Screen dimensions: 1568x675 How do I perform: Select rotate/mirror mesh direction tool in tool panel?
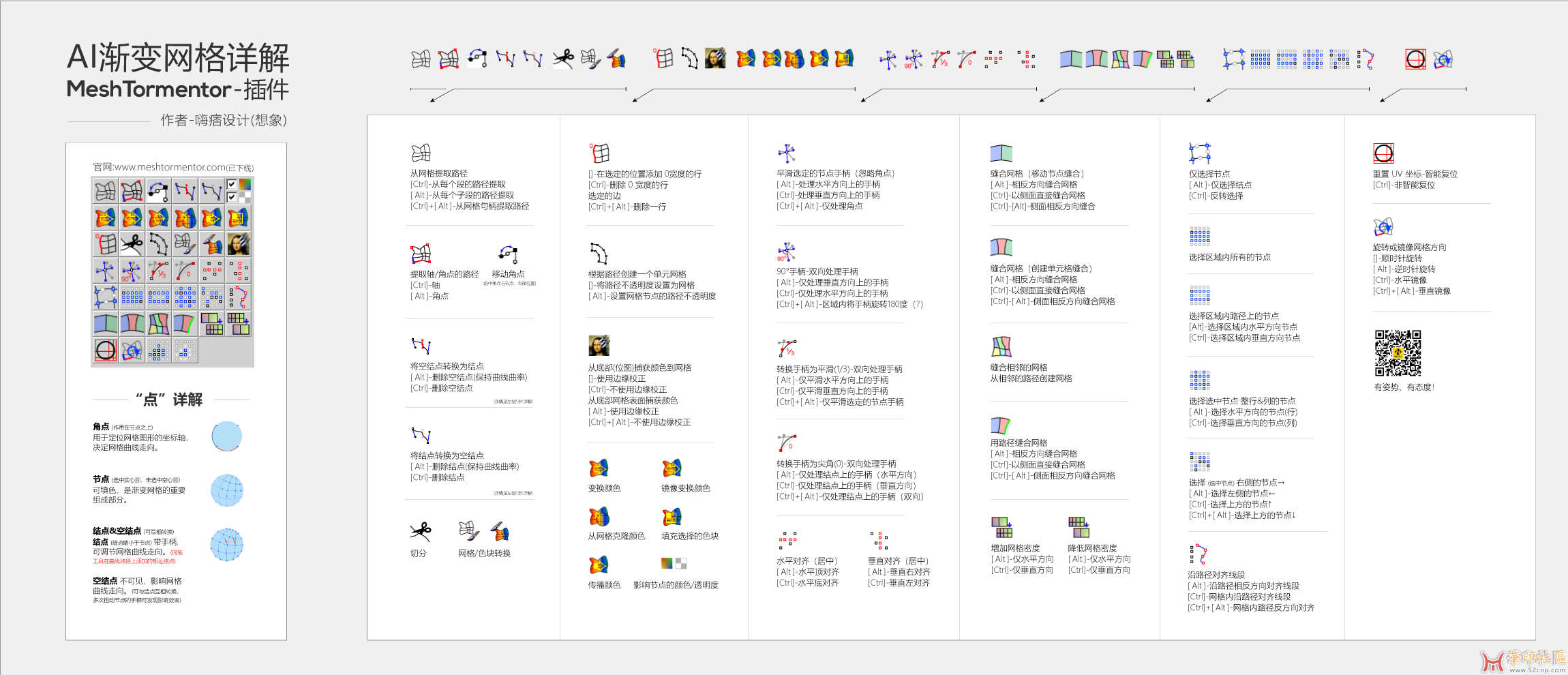pos(132,350)
